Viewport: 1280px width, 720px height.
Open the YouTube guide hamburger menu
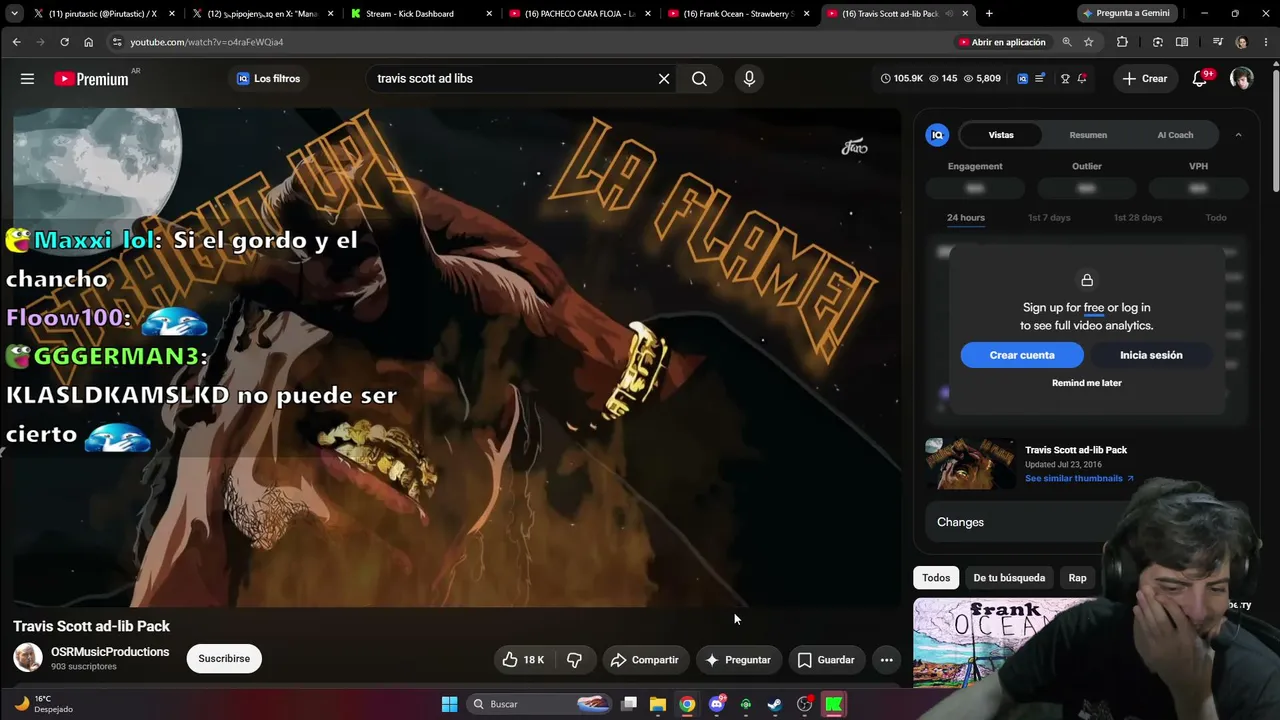point(27,79)
